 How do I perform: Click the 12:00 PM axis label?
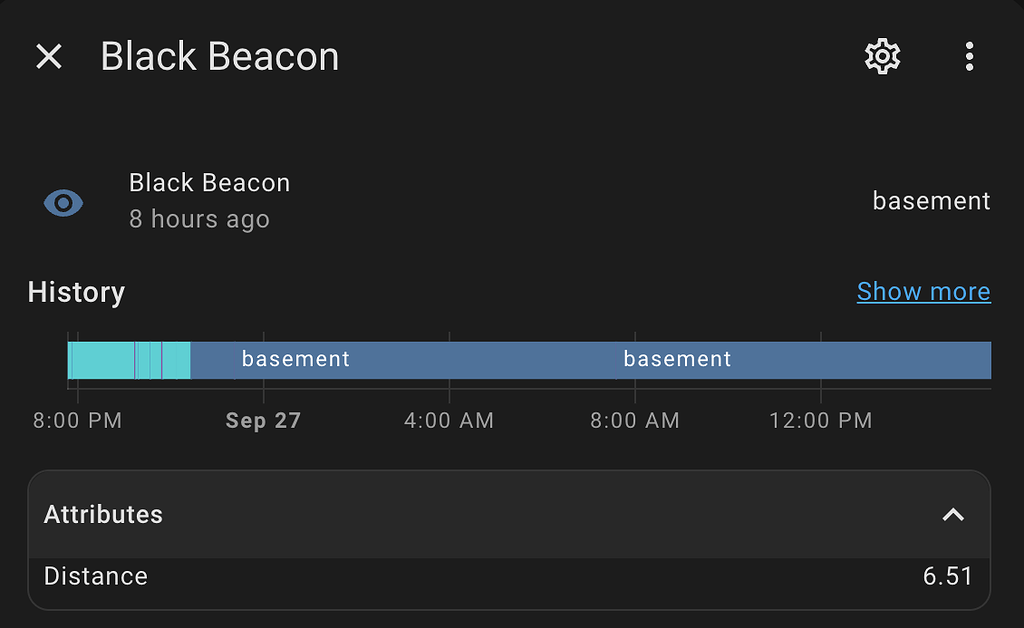click(821, 421)
